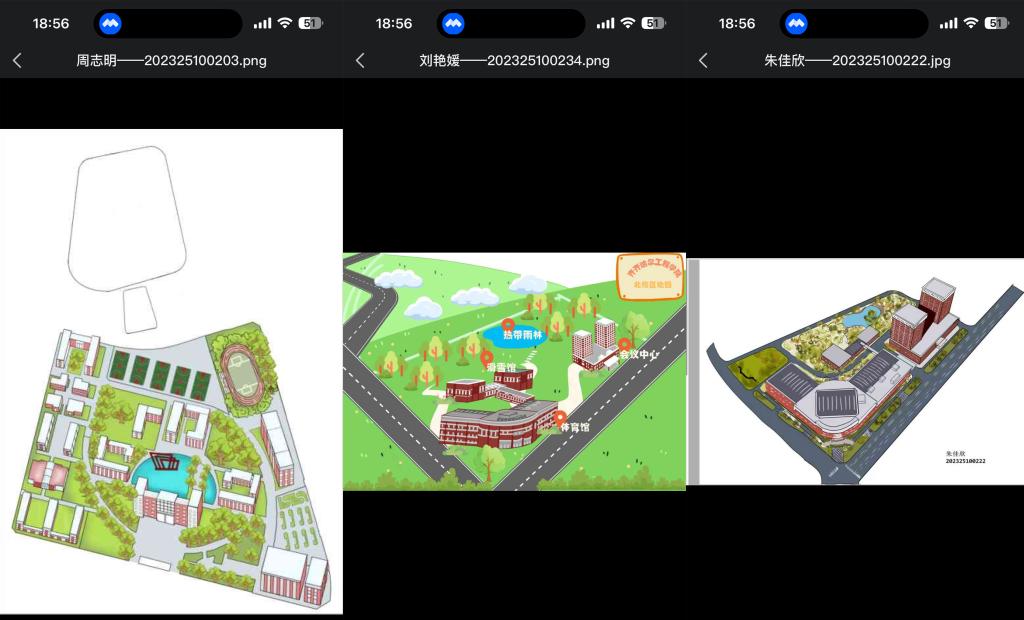The image size is (1024, 620).
Task: Tap Wi-Fi icon in leftmost status bar
Action: (284, 23)
